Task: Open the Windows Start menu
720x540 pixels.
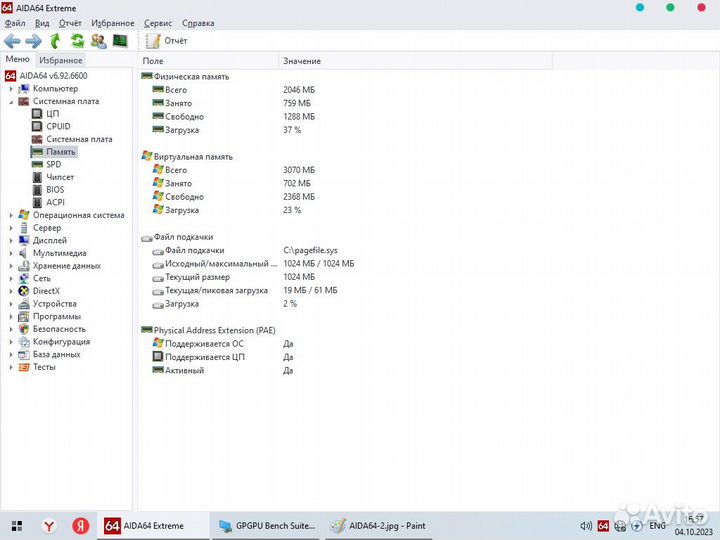Action: click(17, 526)
